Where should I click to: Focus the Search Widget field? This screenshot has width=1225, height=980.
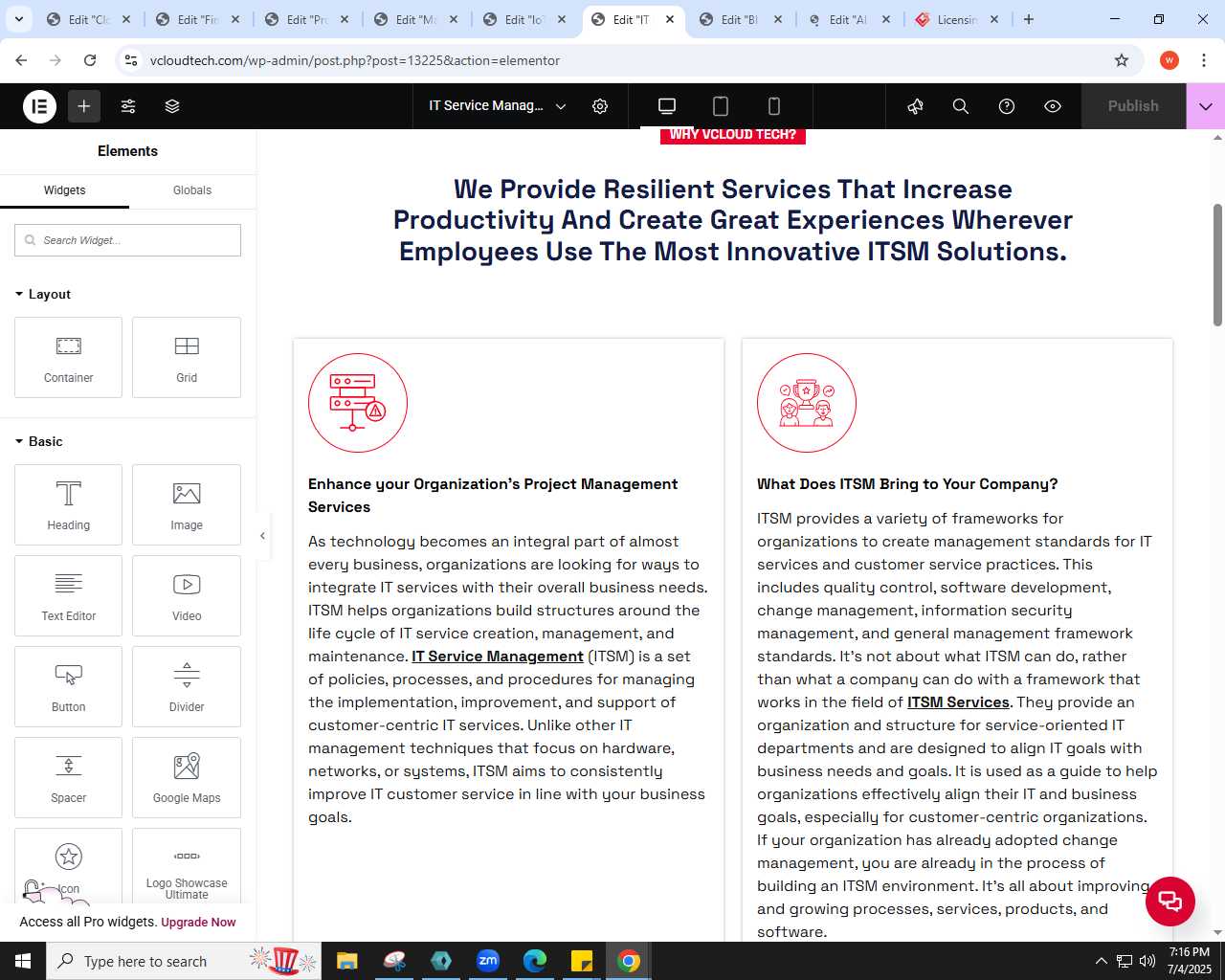127,240
